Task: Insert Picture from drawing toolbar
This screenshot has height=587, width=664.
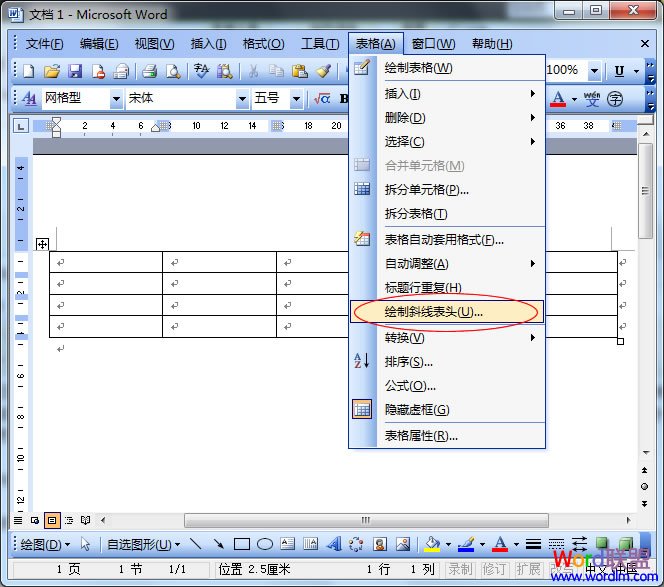Action: pos(403,544)
